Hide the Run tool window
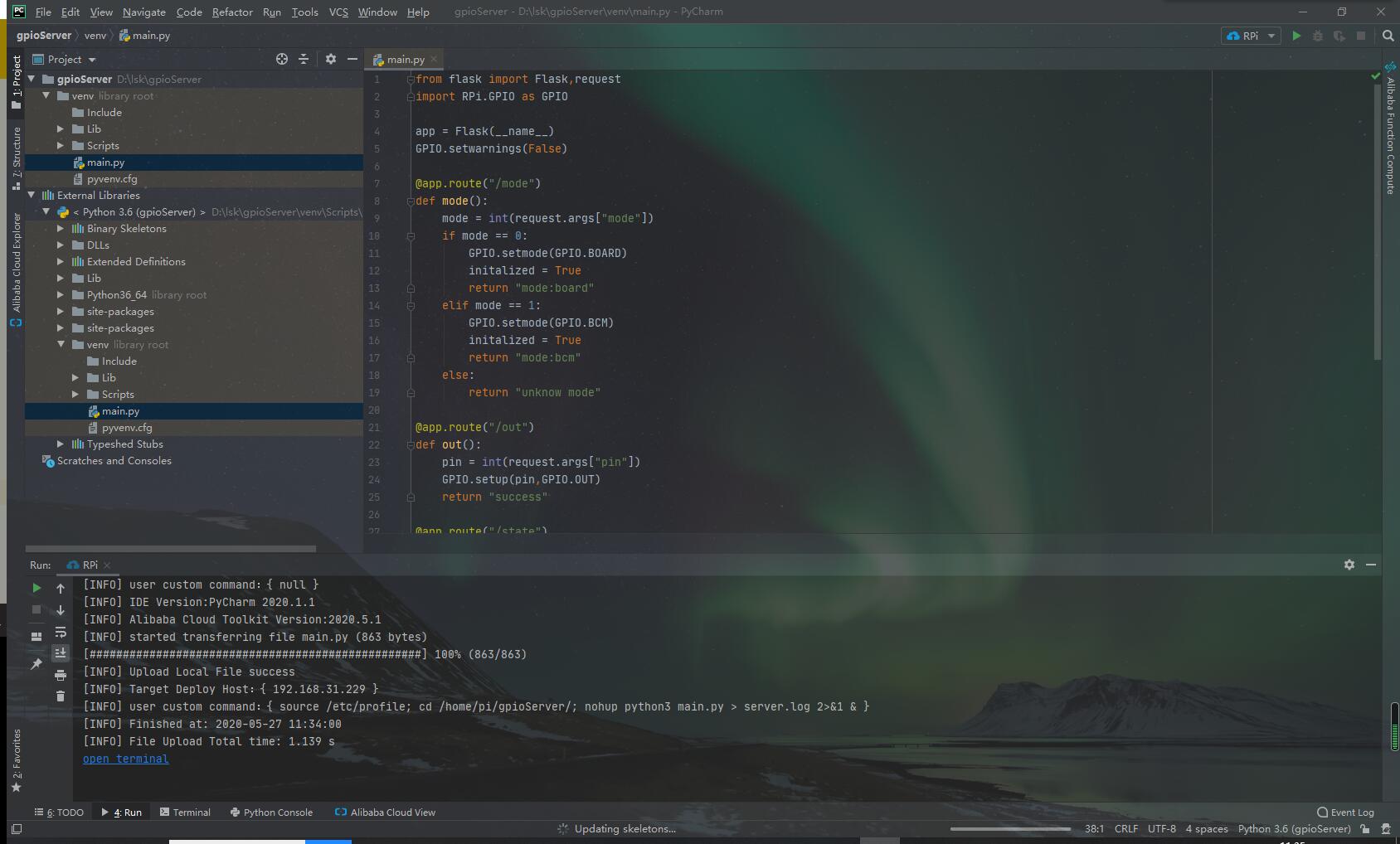The width and height of the screenshot is (1400, 844). (x=1371, y=565)
